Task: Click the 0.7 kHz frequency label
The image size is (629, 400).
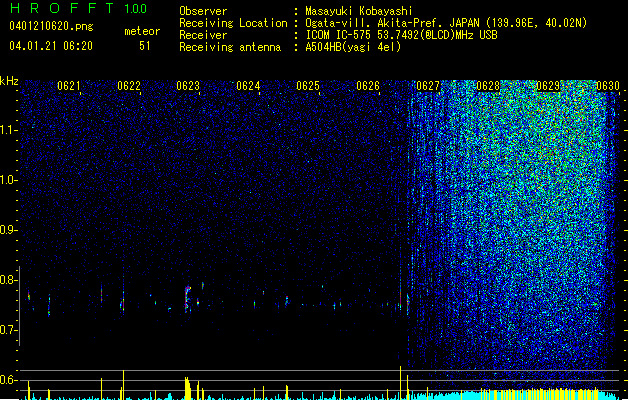Action: (8, 330)
